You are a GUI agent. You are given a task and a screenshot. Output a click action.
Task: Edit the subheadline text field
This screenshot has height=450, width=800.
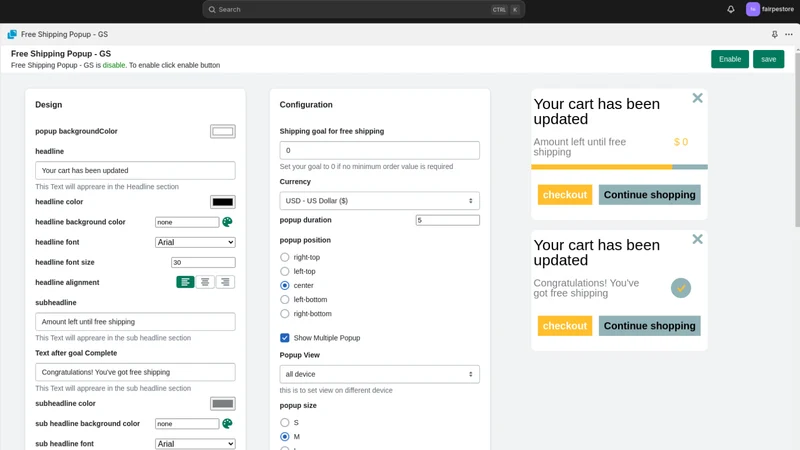(135, 321)
